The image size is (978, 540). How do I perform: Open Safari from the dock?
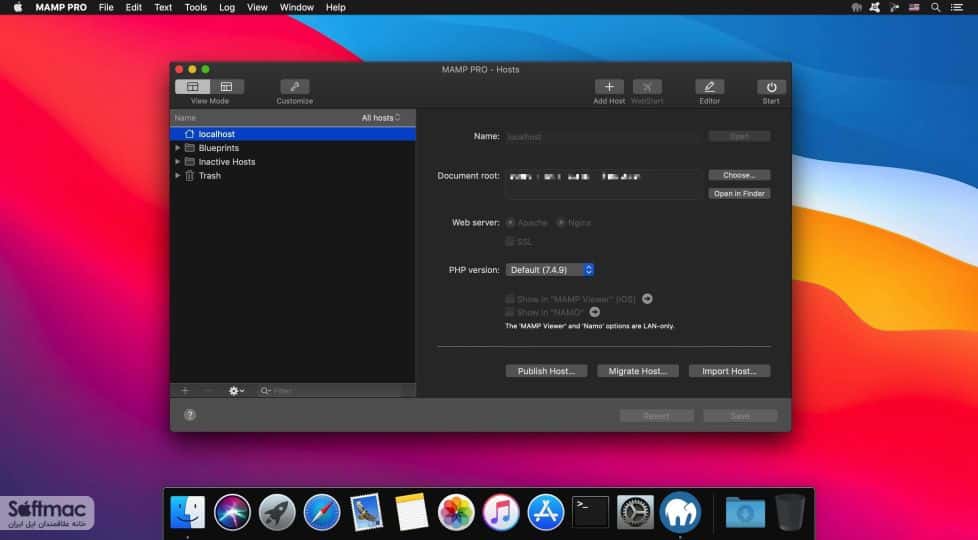point(322,513)
